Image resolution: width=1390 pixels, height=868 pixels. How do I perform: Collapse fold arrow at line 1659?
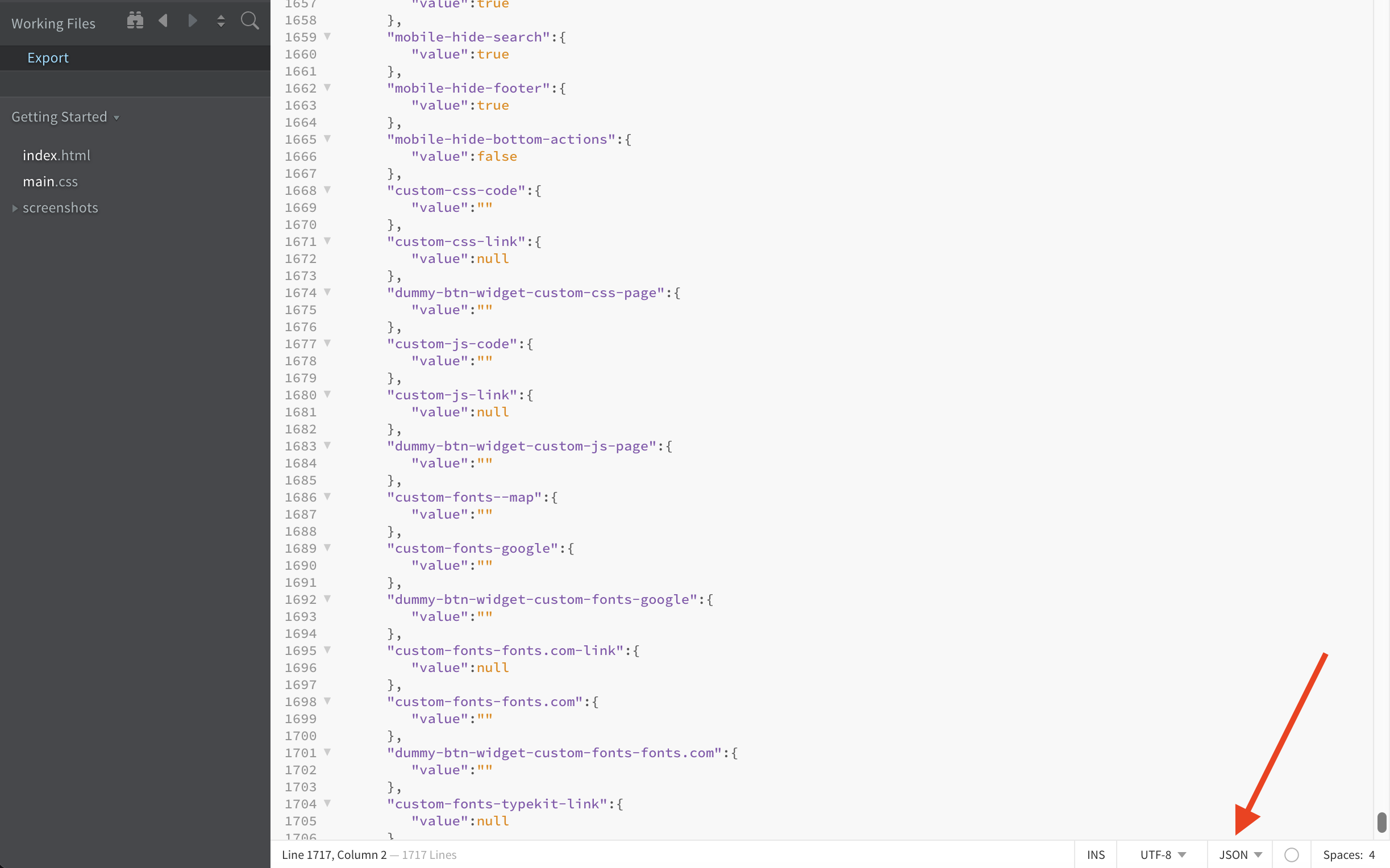327,36
